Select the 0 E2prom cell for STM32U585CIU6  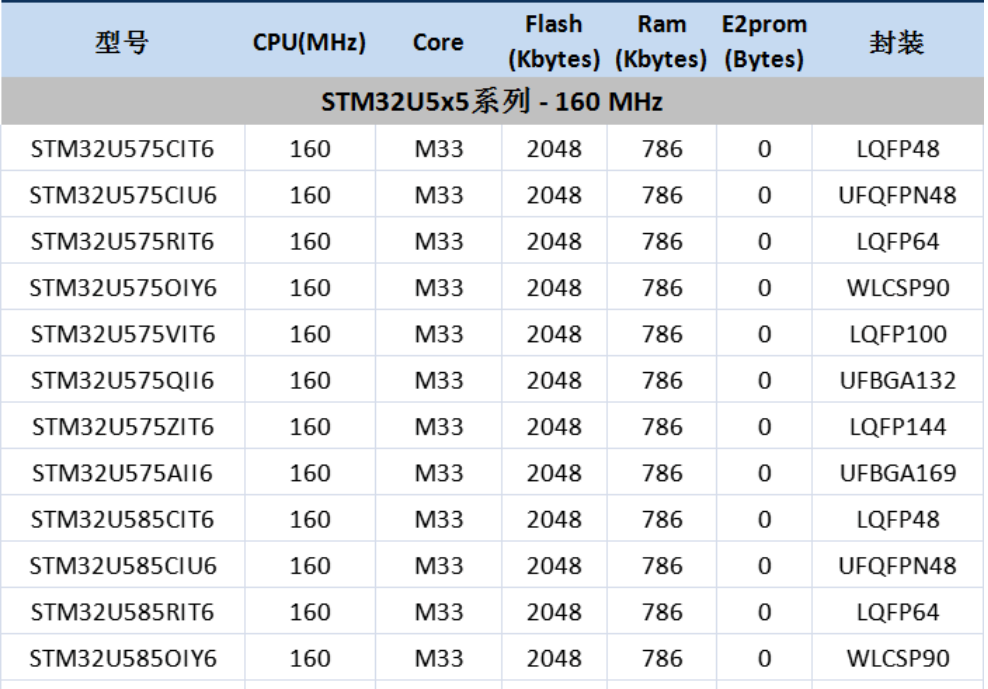point(764,566)
